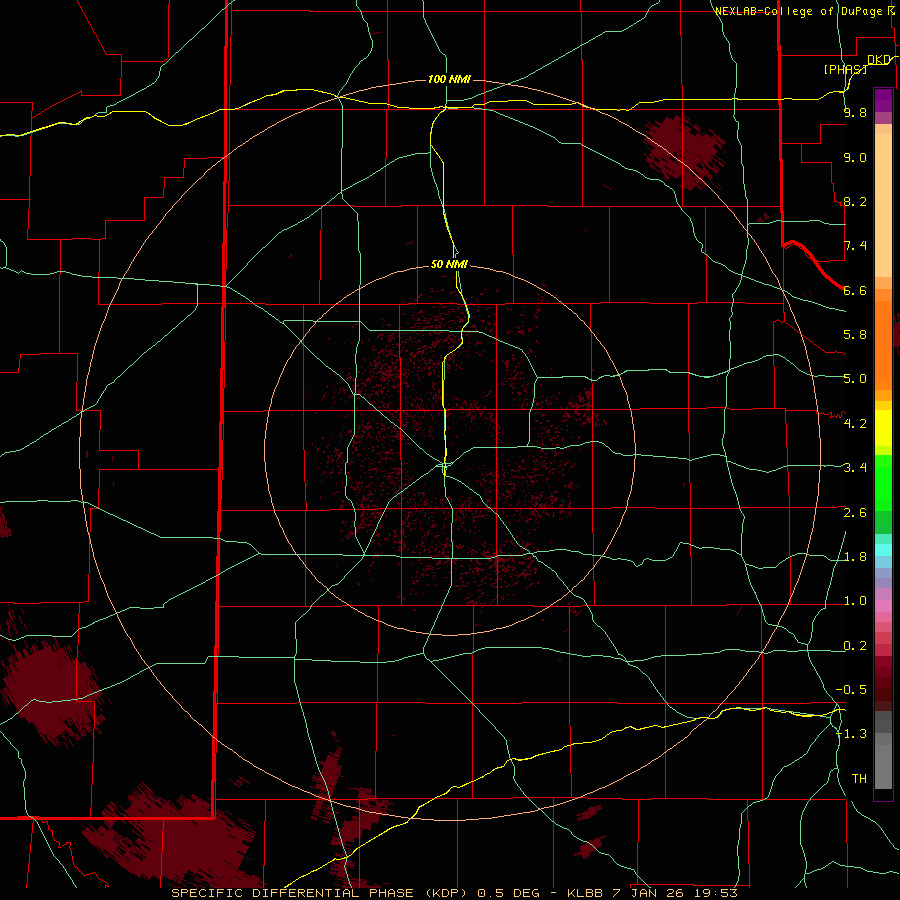Select the 5.0 value on the color scale
Image resolution: width=900 pixels, height=900 pixels.
(x=855, y=379)
